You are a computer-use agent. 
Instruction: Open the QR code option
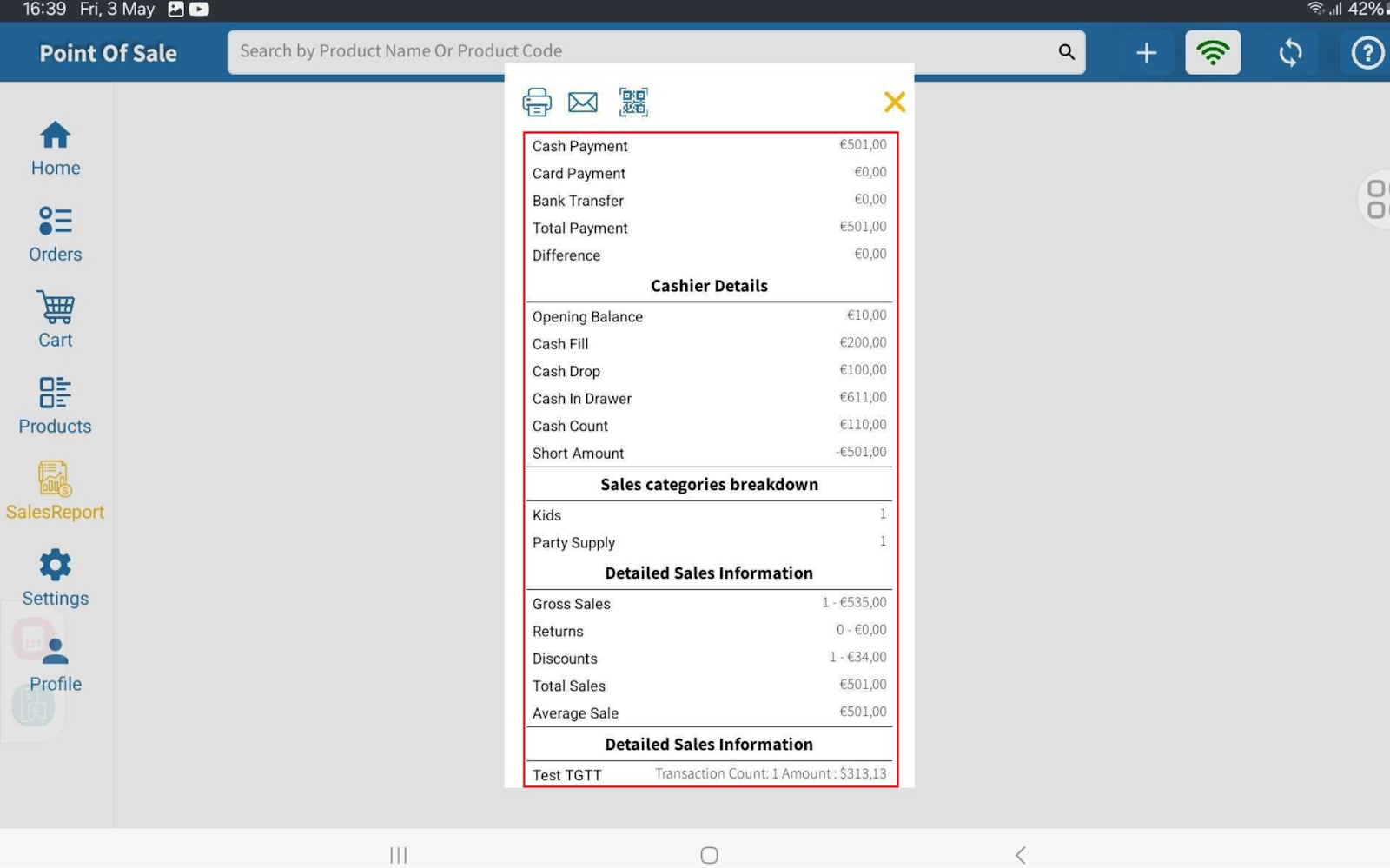(632, 103)
